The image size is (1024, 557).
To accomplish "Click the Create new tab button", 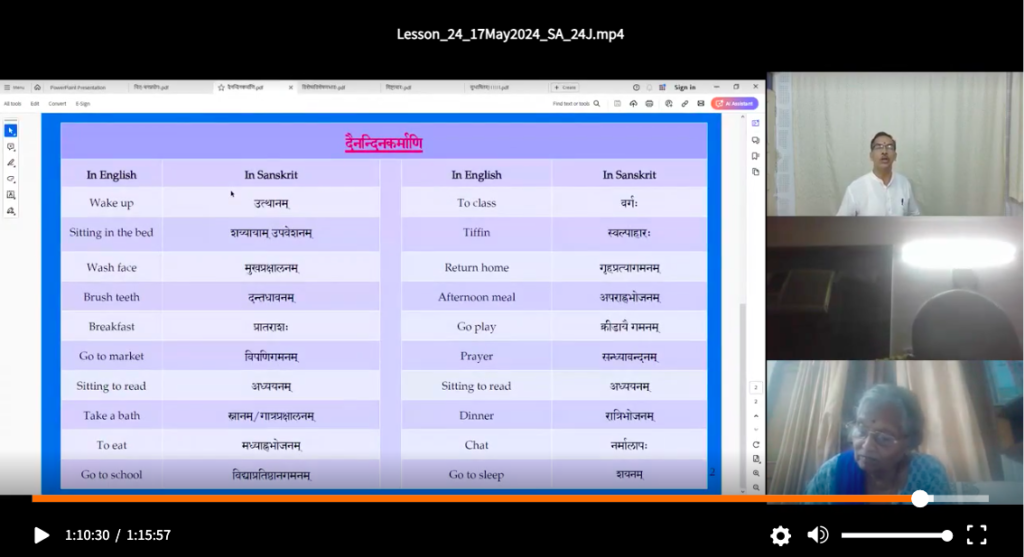I will [x=564, y=87].
